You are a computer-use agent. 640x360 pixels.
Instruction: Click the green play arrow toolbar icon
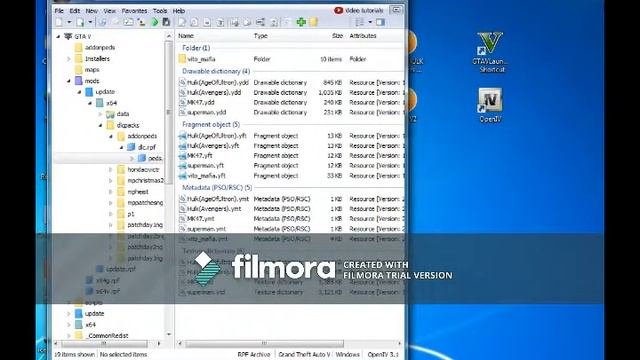tap(155, 22)
